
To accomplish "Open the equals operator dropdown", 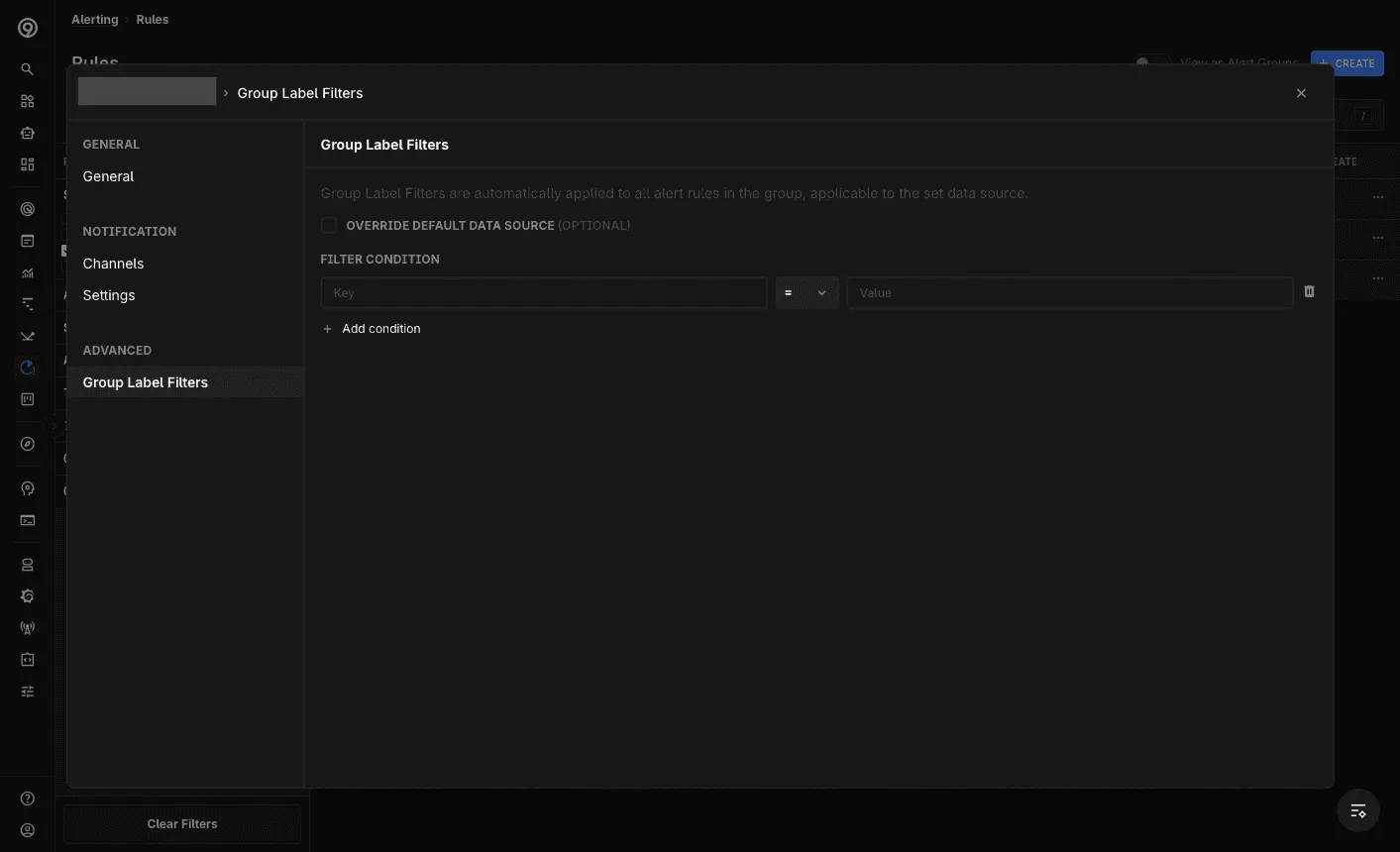I will pos(807,293).
